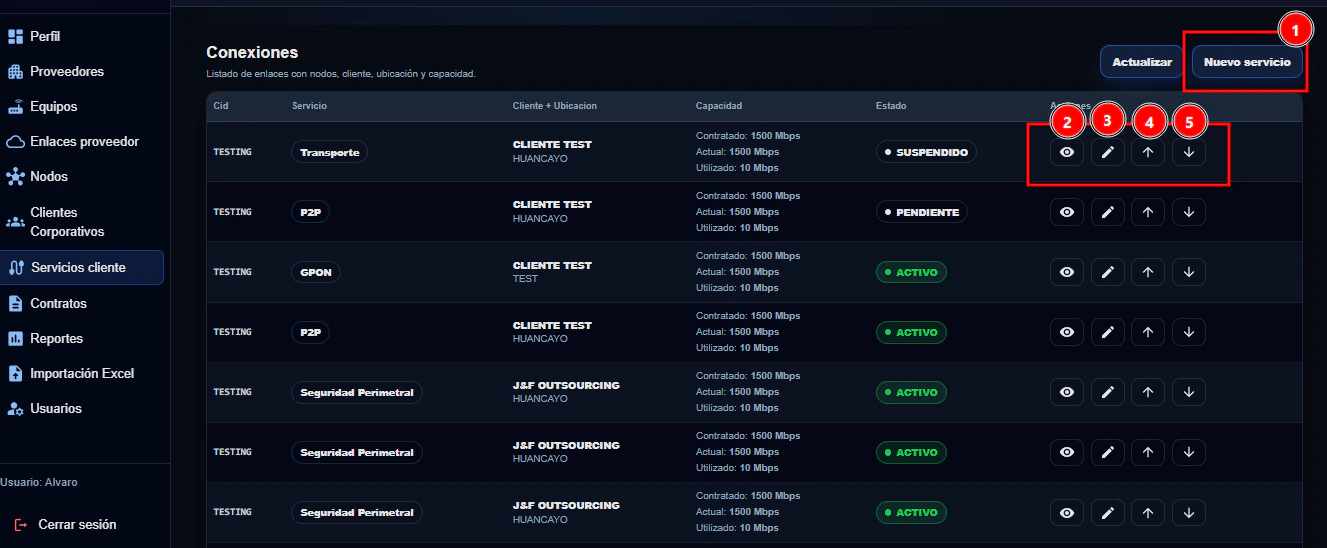View the GPON service via eye icon
The image size is (1327, 548).
[1067, 272]
